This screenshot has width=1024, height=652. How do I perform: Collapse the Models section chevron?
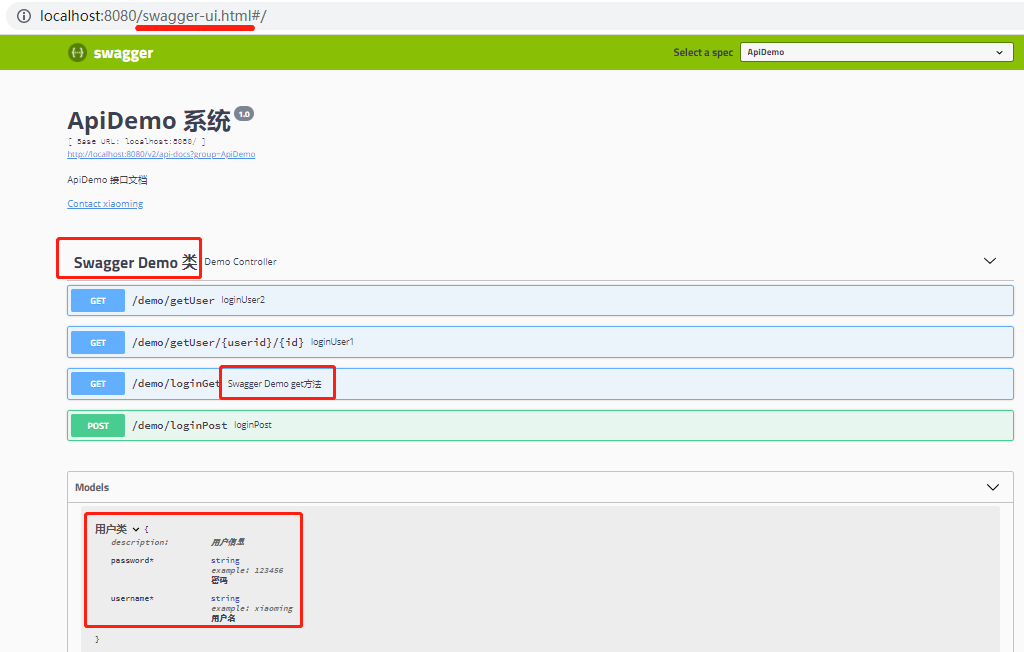tap(993, 487)
